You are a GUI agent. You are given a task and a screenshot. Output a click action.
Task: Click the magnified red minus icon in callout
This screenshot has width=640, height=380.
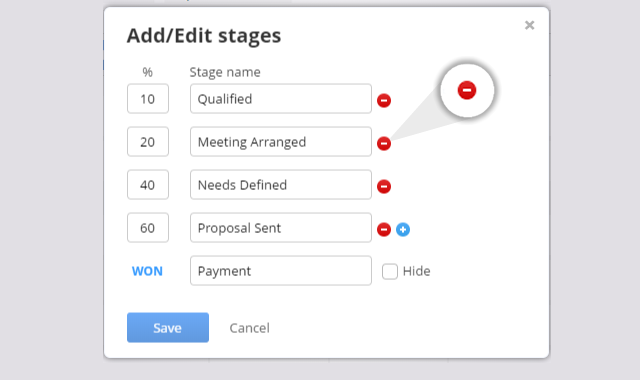tap(467, 90)
